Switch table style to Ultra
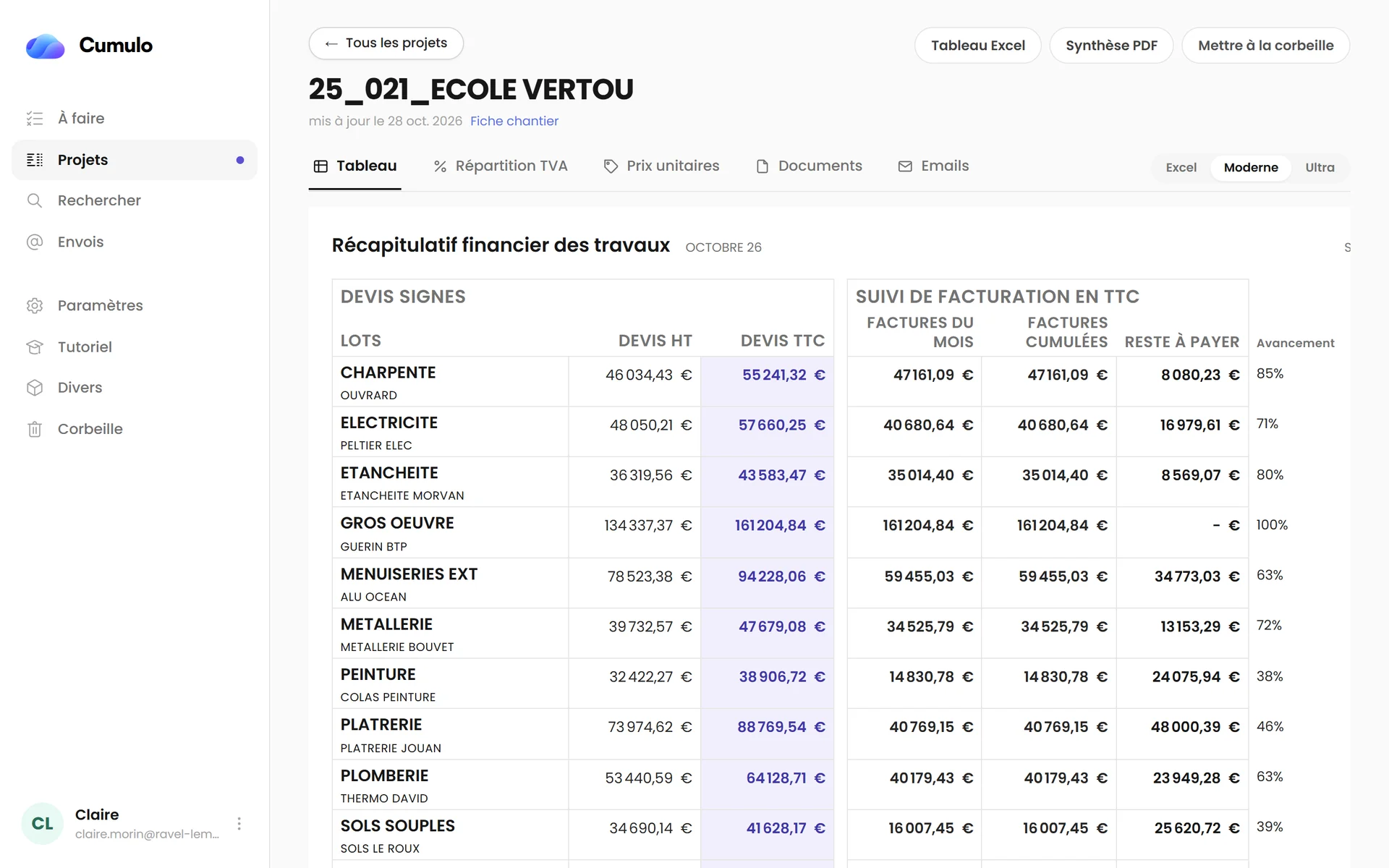This screenshot has width=1389, height=868. 1320,167
